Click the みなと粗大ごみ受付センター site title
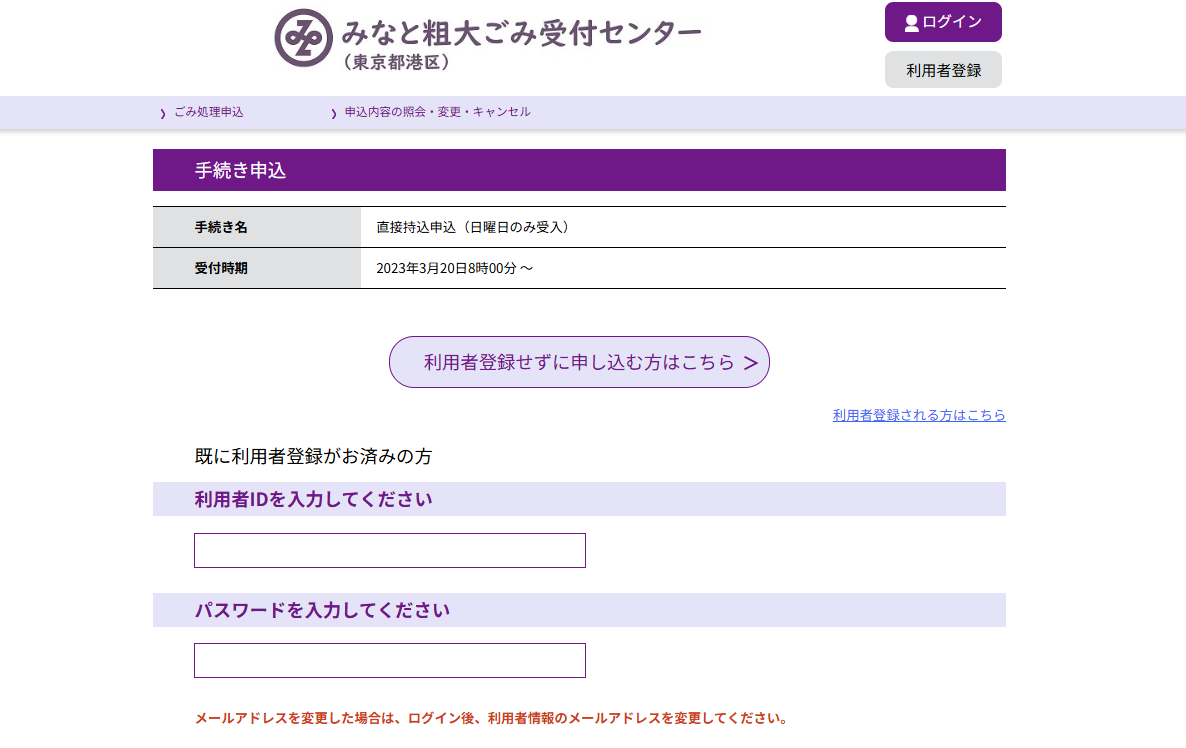1186x748 pixels. [521, 34]
